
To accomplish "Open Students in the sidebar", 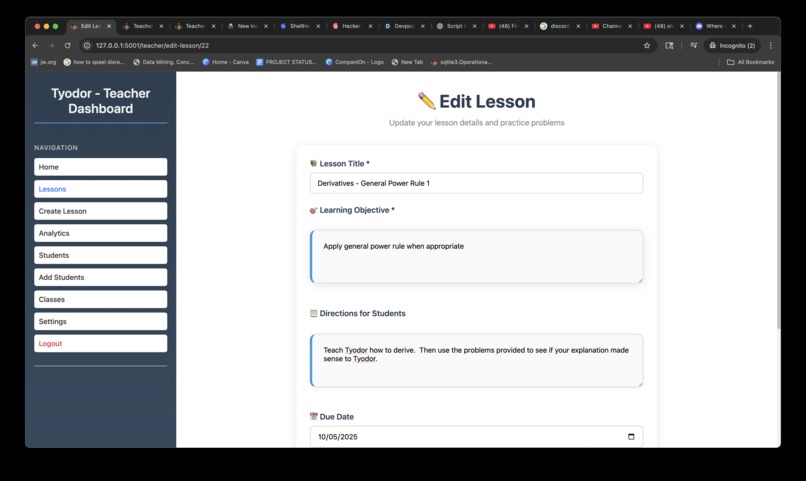I will 101,255.
